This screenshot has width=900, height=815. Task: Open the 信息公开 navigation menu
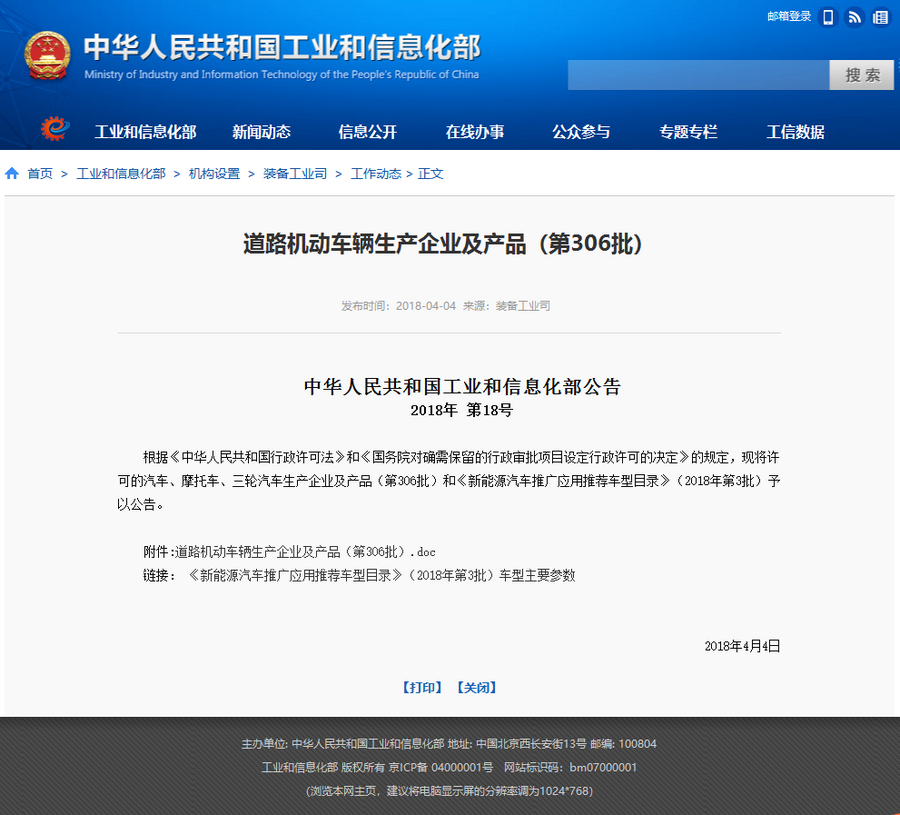click(368, 132)
